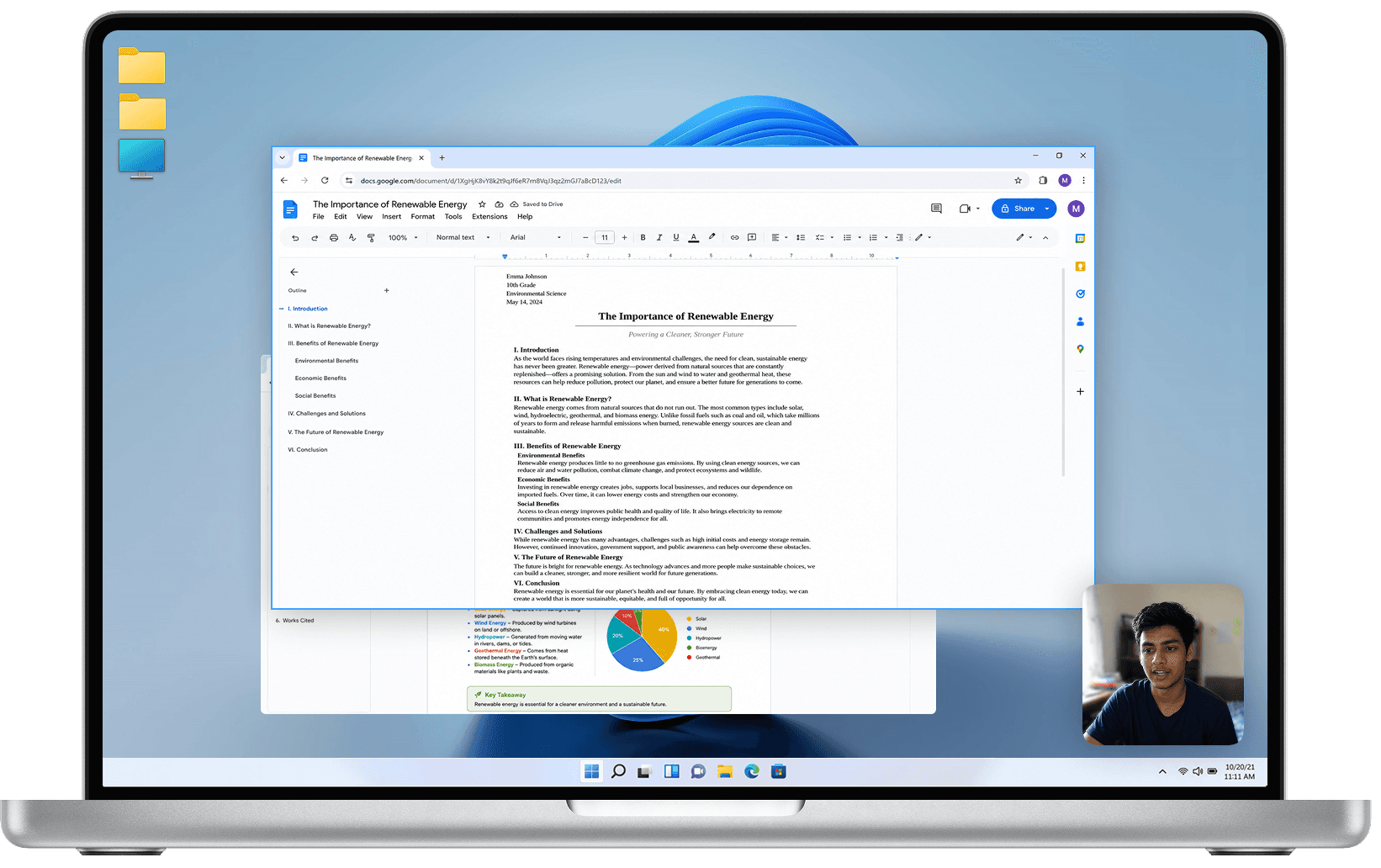
Task: Go to VI. Conclusion in the outline
Action: click(x=308, y=450)
